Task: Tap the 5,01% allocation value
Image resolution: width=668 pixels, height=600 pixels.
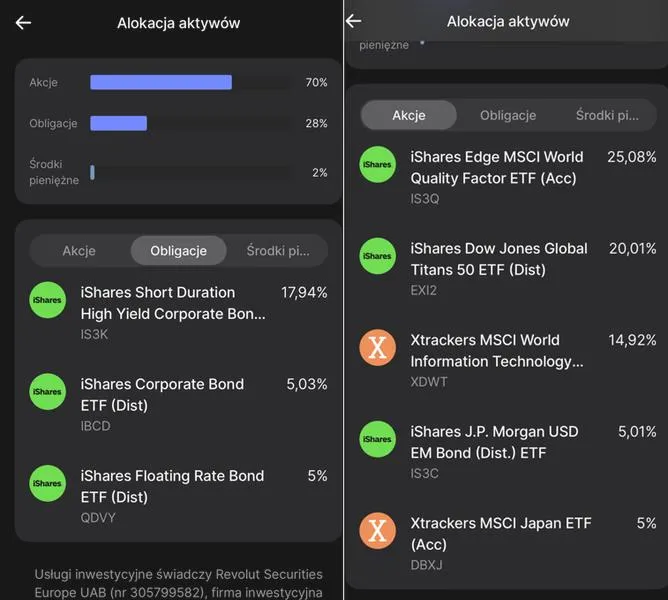Action: [x=637, y=432]
